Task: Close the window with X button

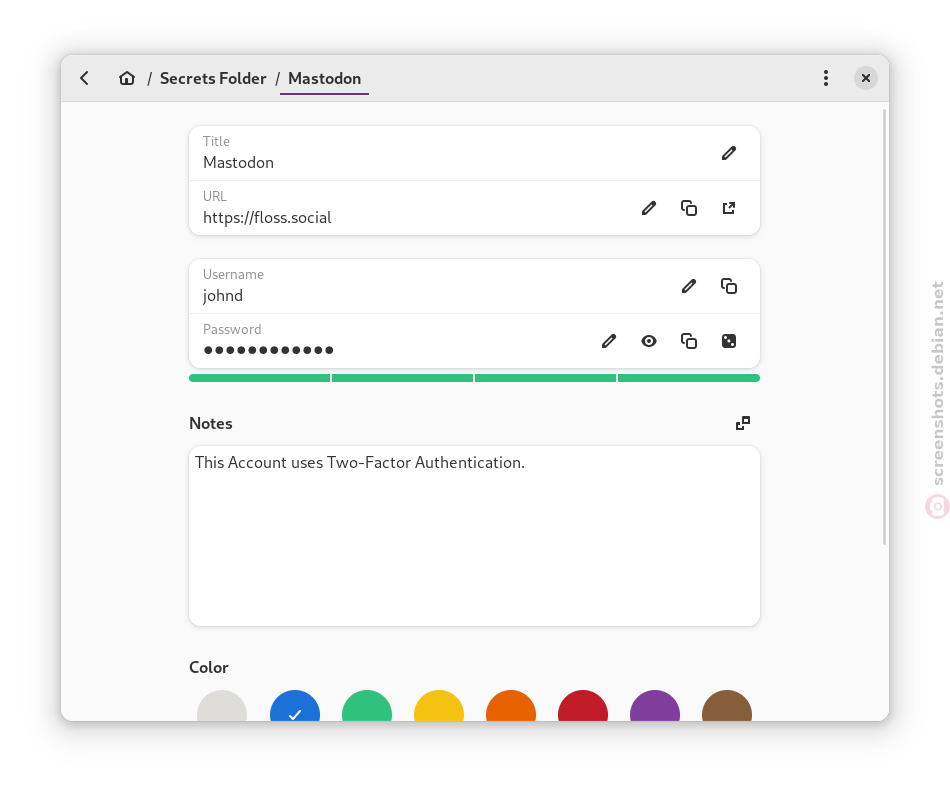Action: click(866, 78)
